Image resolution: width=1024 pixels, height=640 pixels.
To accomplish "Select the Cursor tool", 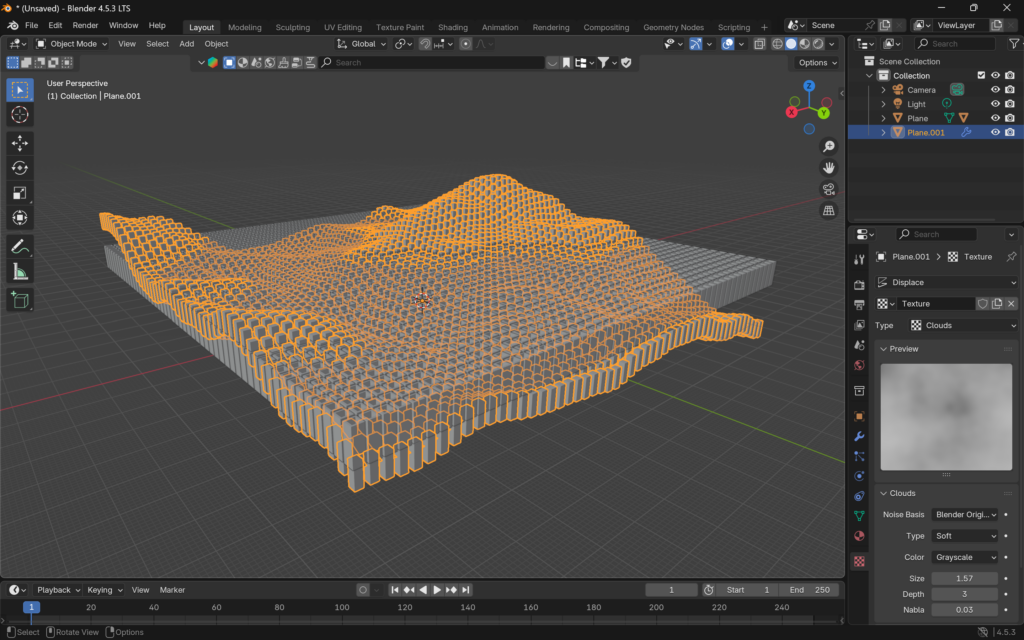I will [x=20, y=115].
